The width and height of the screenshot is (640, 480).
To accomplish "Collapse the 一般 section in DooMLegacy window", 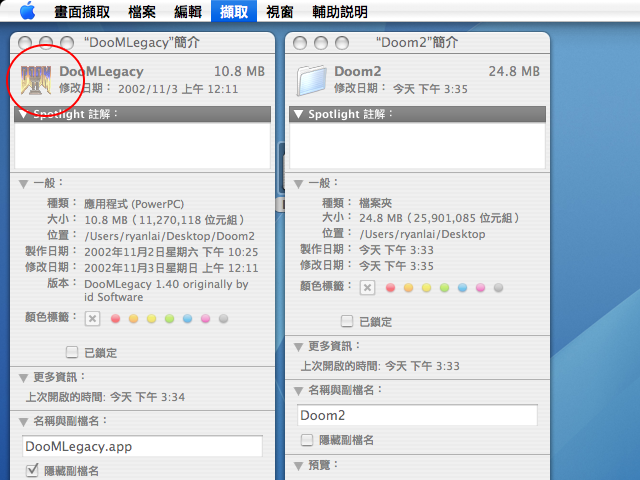I will (x=23, y=184).
